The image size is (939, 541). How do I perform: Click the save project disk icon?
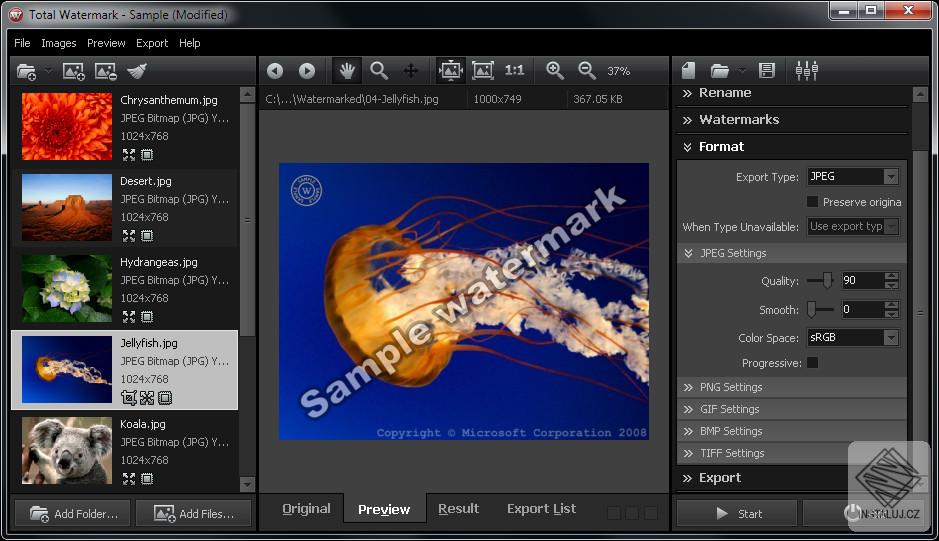click(767, 71)
